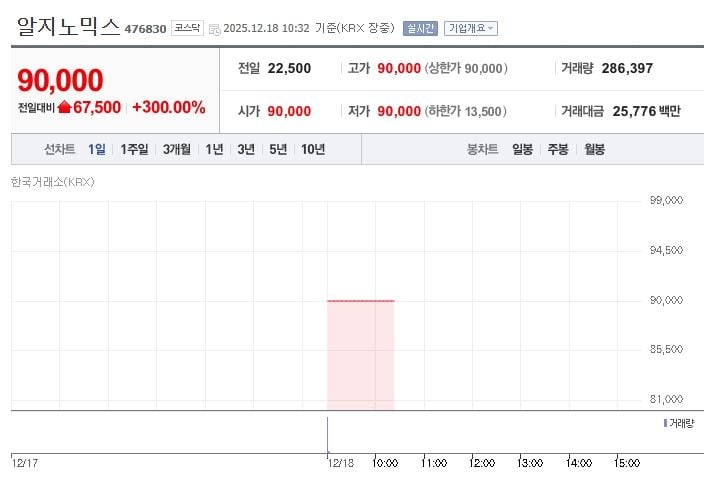
Task: Click the 한국거래소(KRX) chart label
Action: pyautogui.click(x=53, y=182)
